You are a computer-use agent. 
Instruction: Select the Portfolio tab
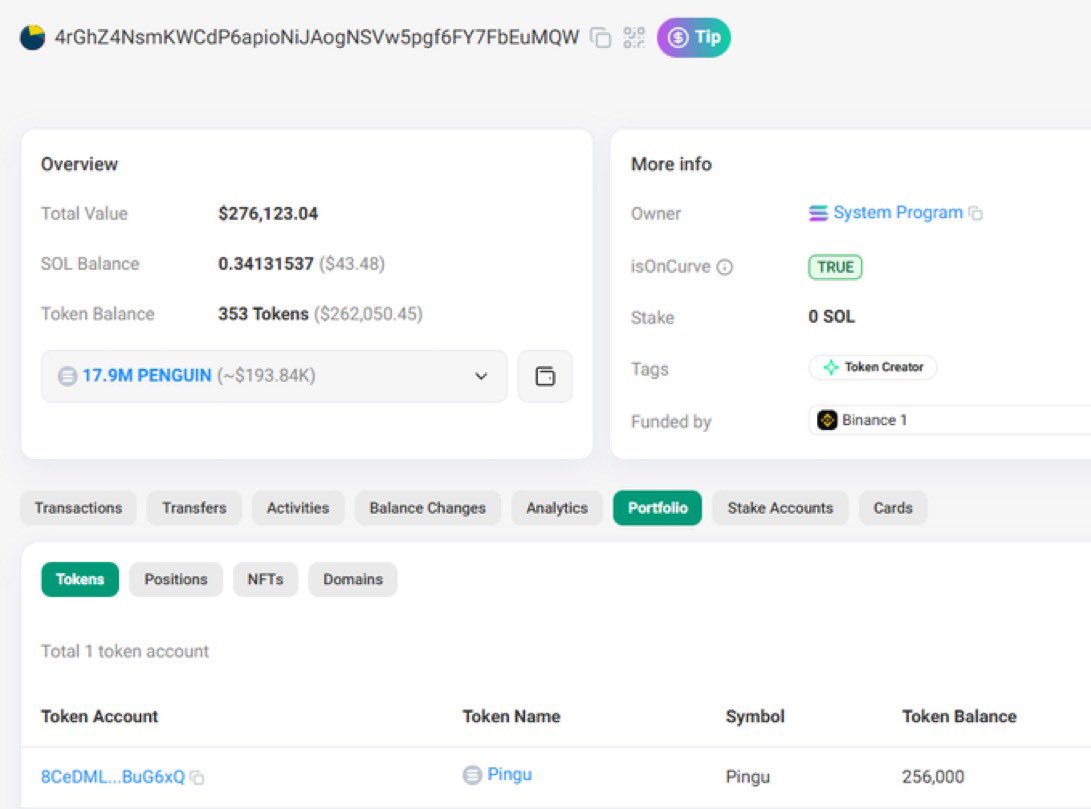(658, 508)
